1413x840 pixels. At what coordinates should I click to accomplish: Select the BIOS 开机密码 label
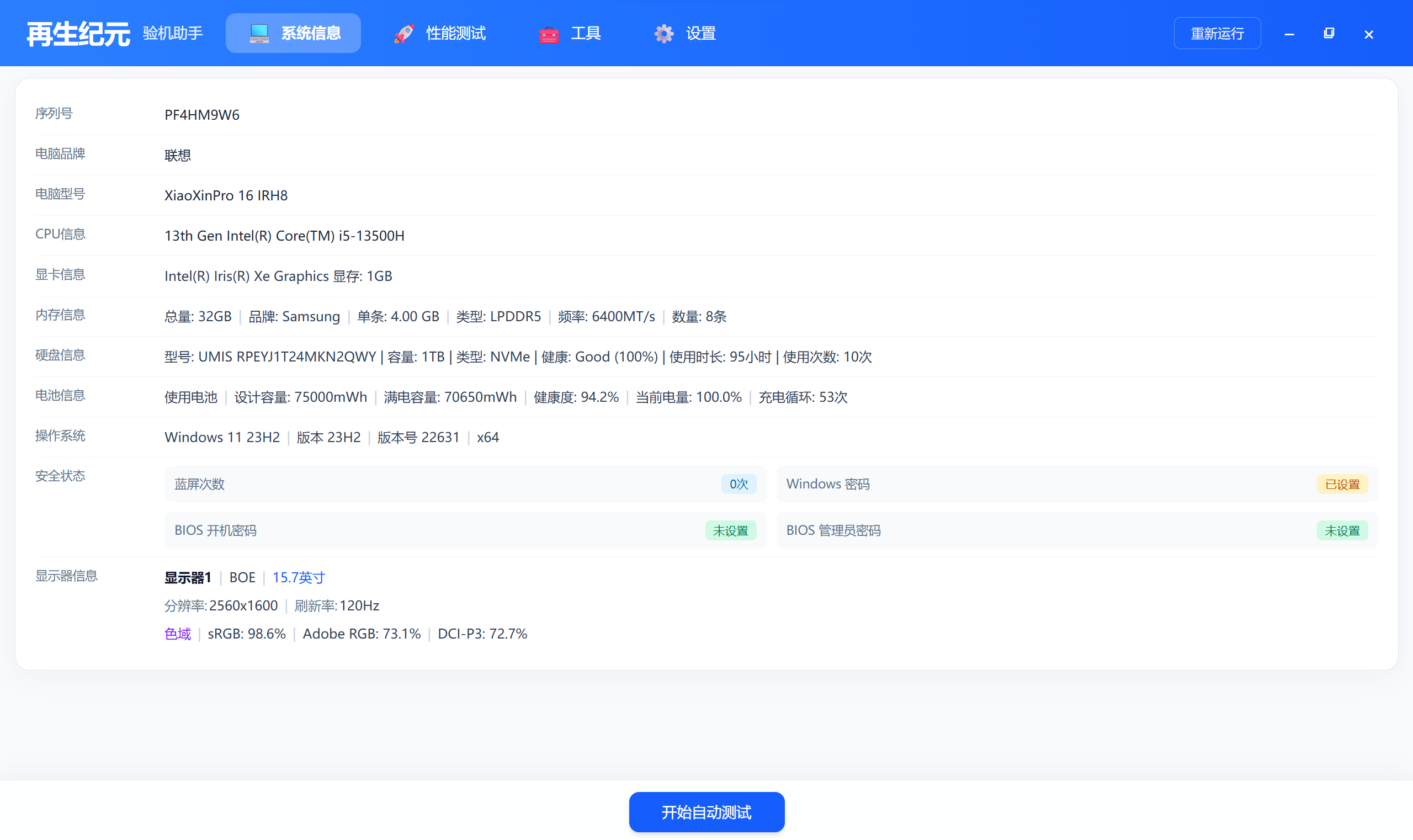(216, 530)
